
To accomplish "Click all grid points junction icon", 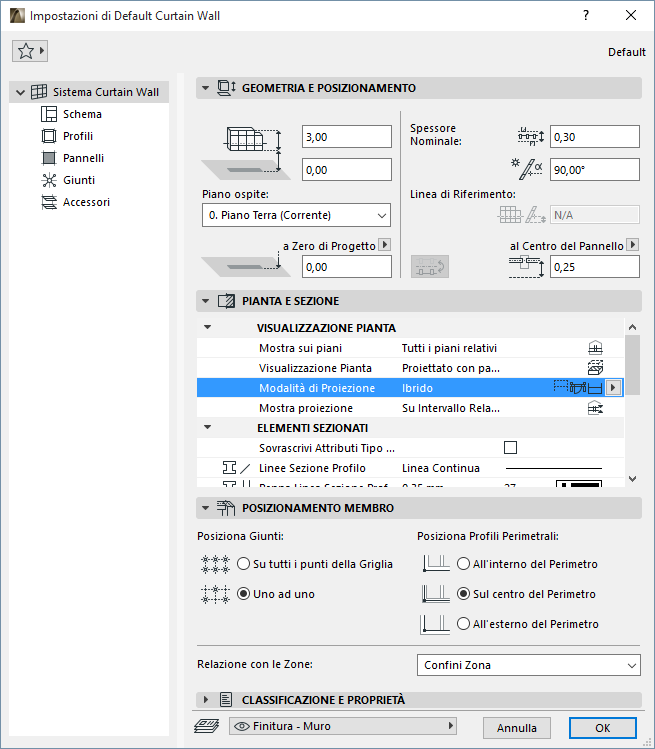I will pyautogui.click(x=215, y=564).
